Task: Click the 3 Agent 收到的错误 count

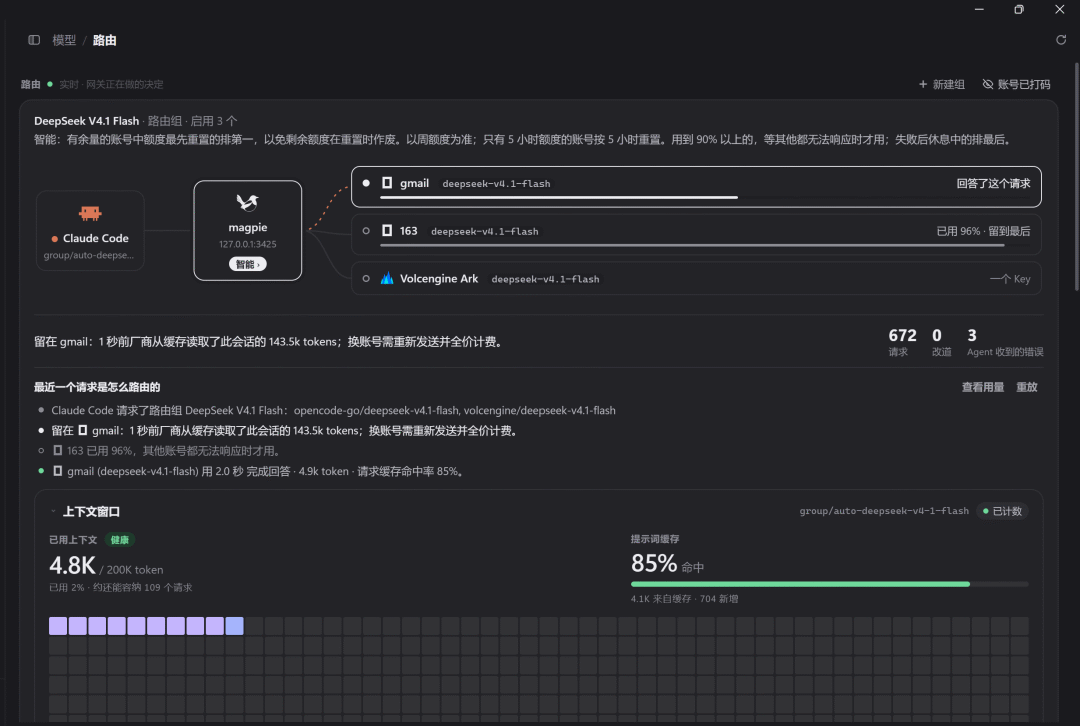Action: (1005, 342)
